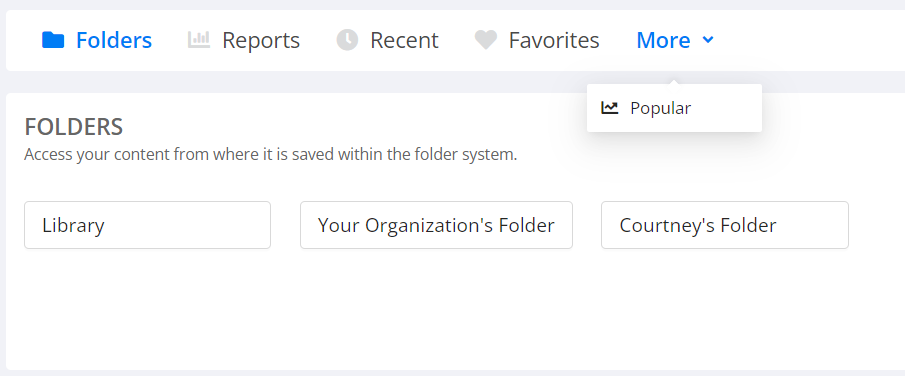The image size is (905, 376).
Task: Click blank area right of Popular in dropdown
Action: tap(727, 108)
